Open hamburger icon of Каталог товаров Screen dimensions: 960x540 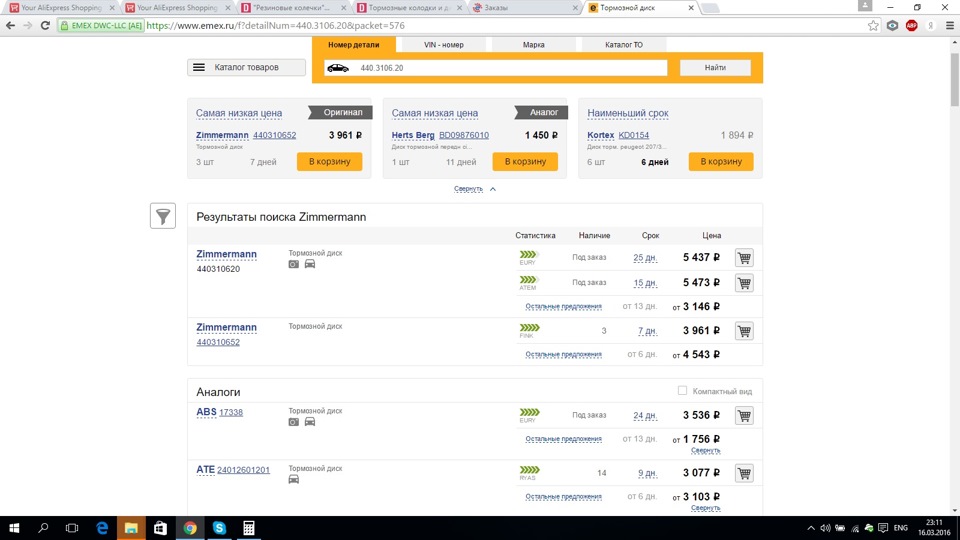click(x=199, y=67)
